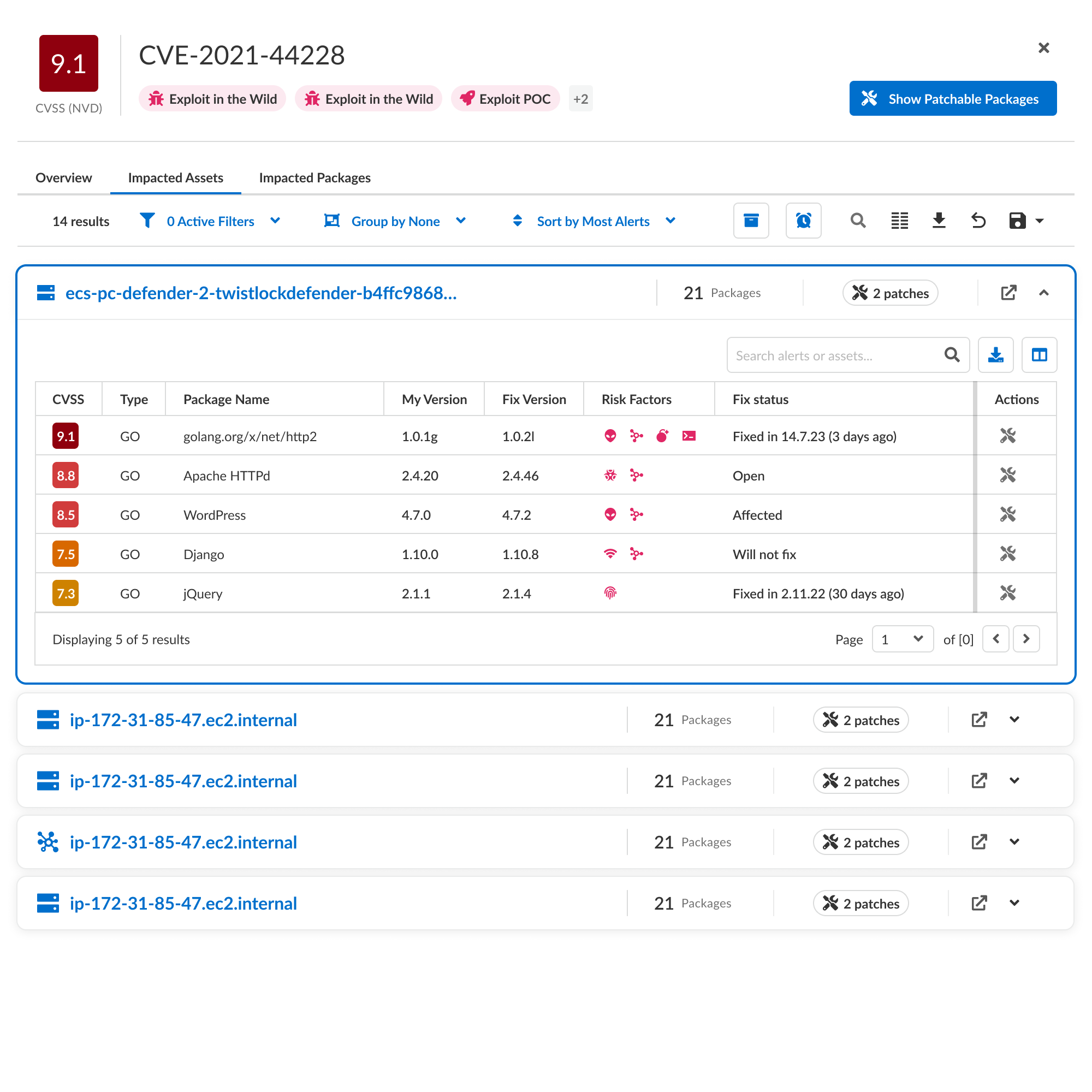1092x1092 pixels.
Task: Open ecs-pc-defender-2-twistlockdefender asset link
Action: click(x=260, y=293)
